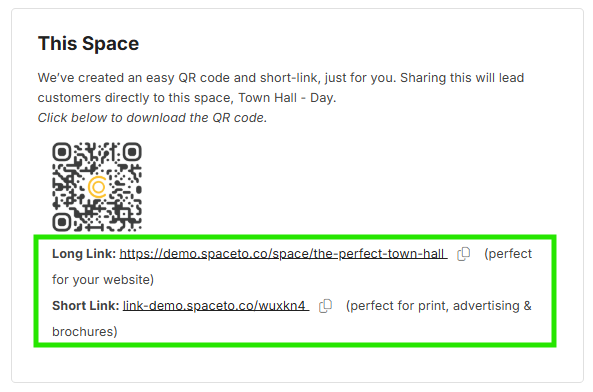Open the demo.spaceto.co/space/the-perfect-town-hall link
Viewport: 593px width, 392px height.
click(283, 254)
